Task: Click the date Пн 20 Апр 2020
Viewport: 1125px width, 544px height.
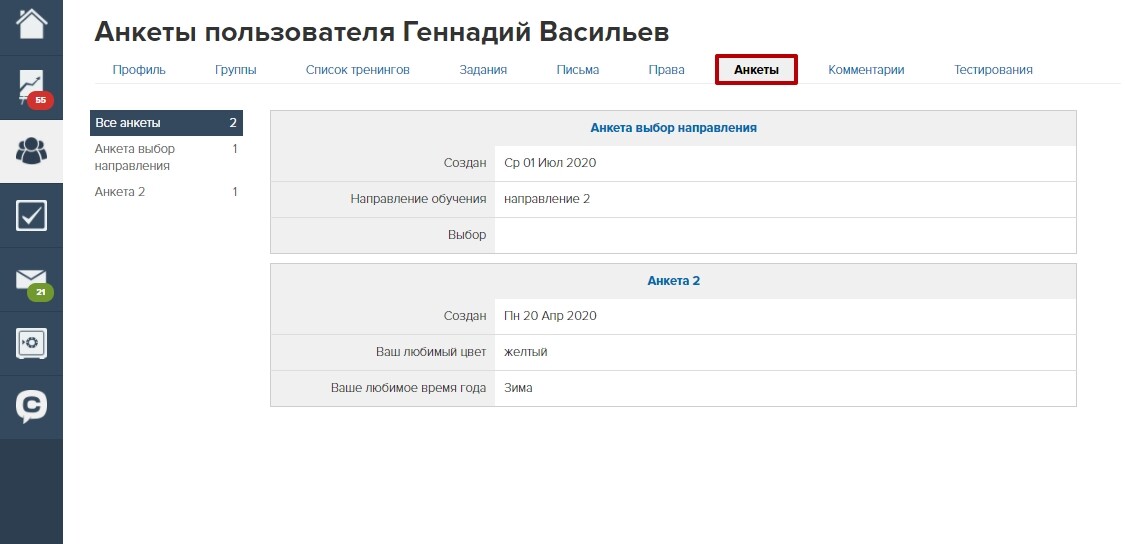Action: 550,316
